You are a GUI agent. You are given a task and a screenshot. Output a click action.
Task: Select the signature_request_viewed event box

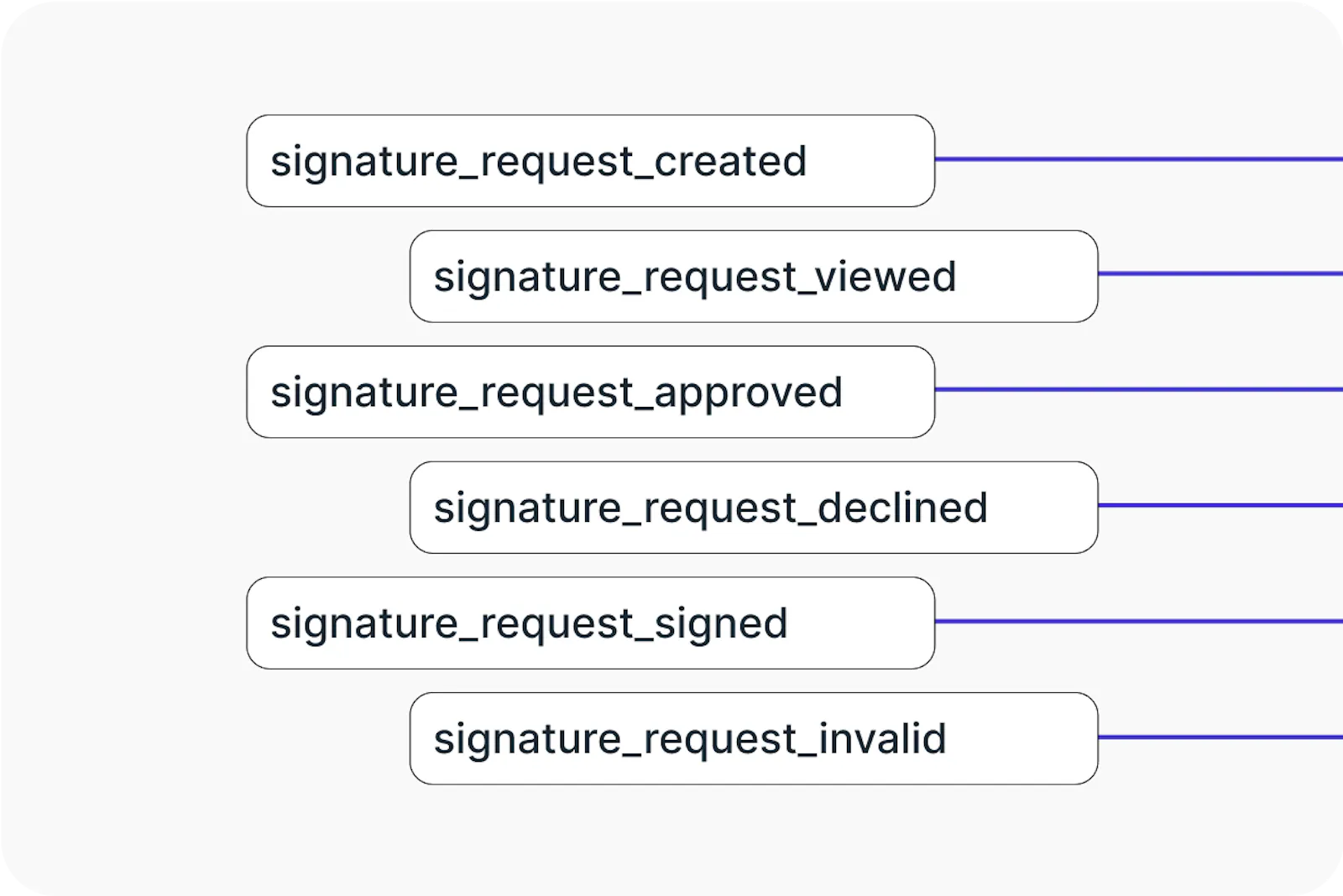(x=753, y=277)
